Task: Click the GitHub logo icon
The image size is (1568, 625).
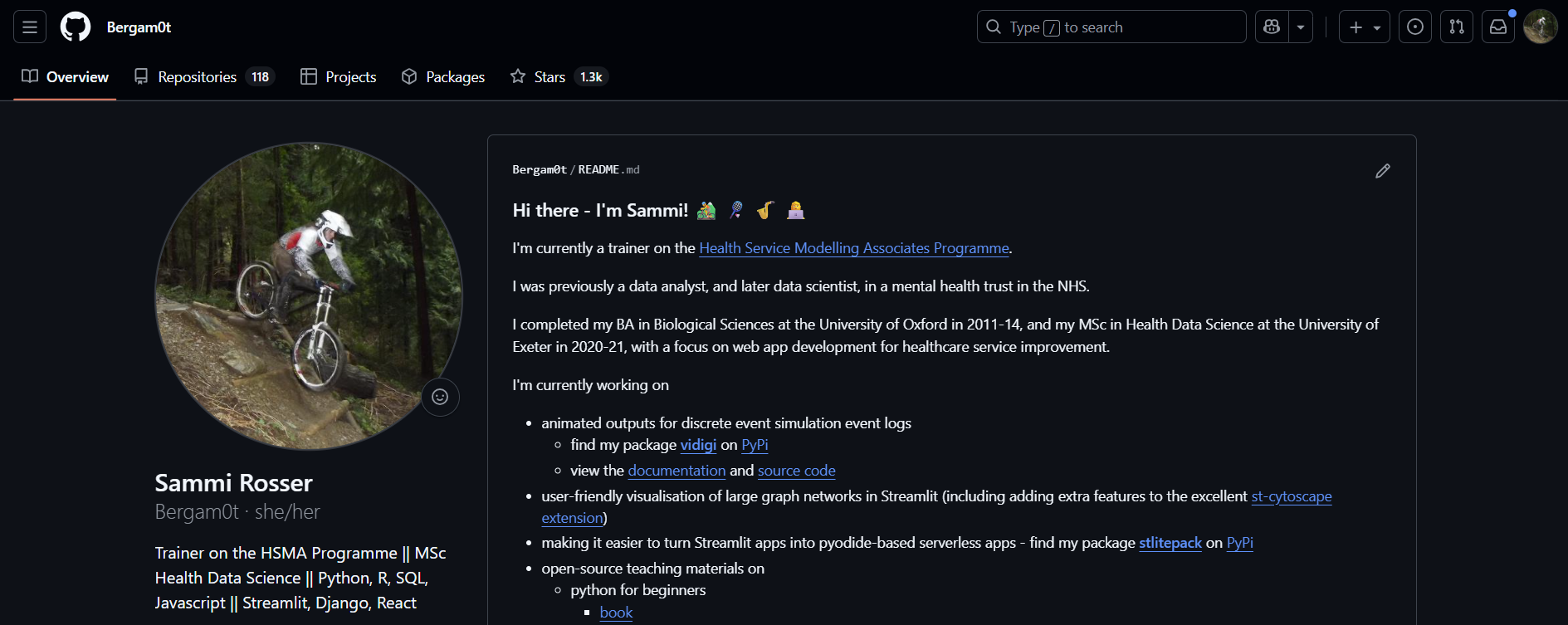Action: coord(76,27)
